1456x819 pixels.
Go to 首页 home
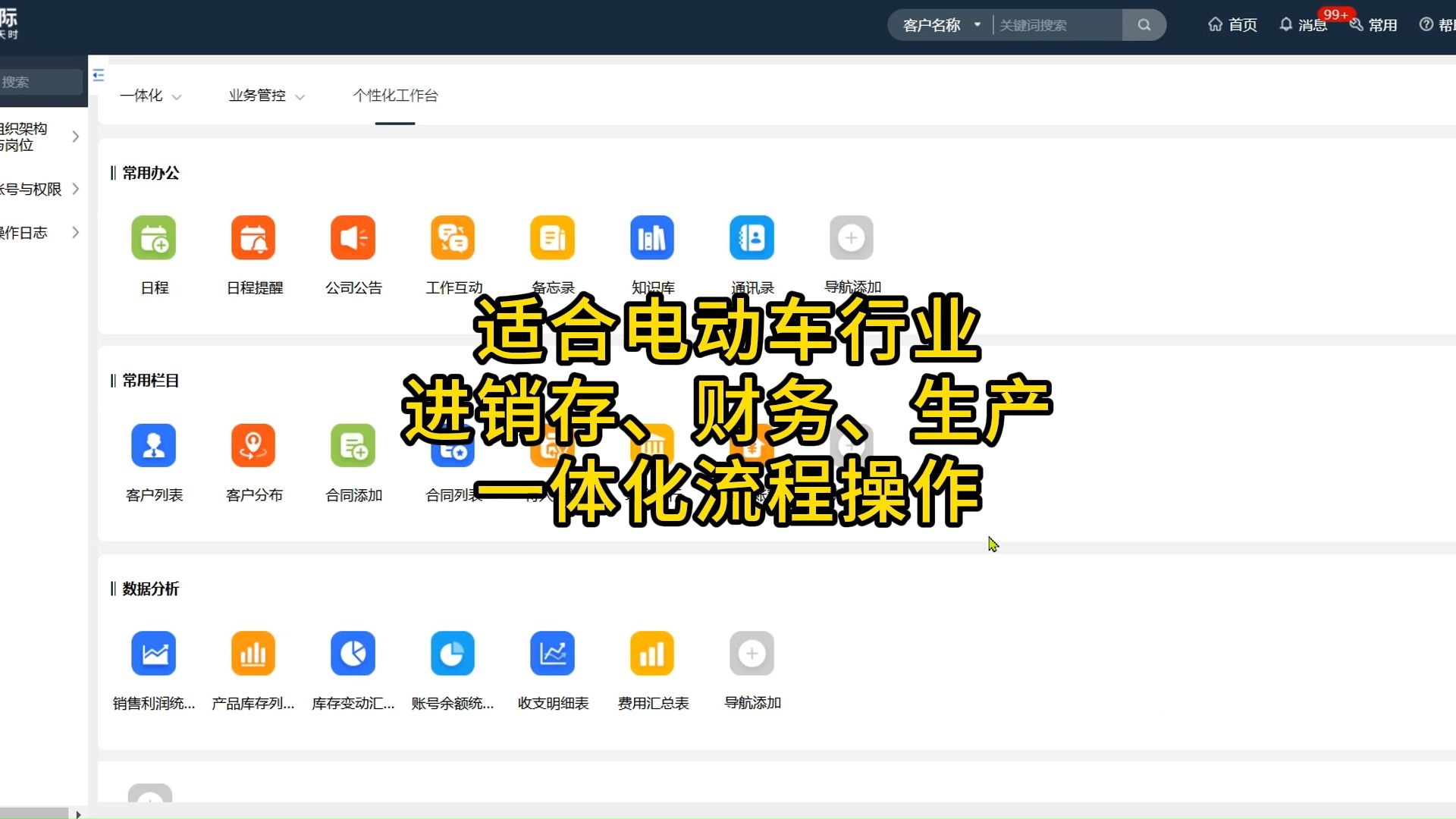(1232, 25)
